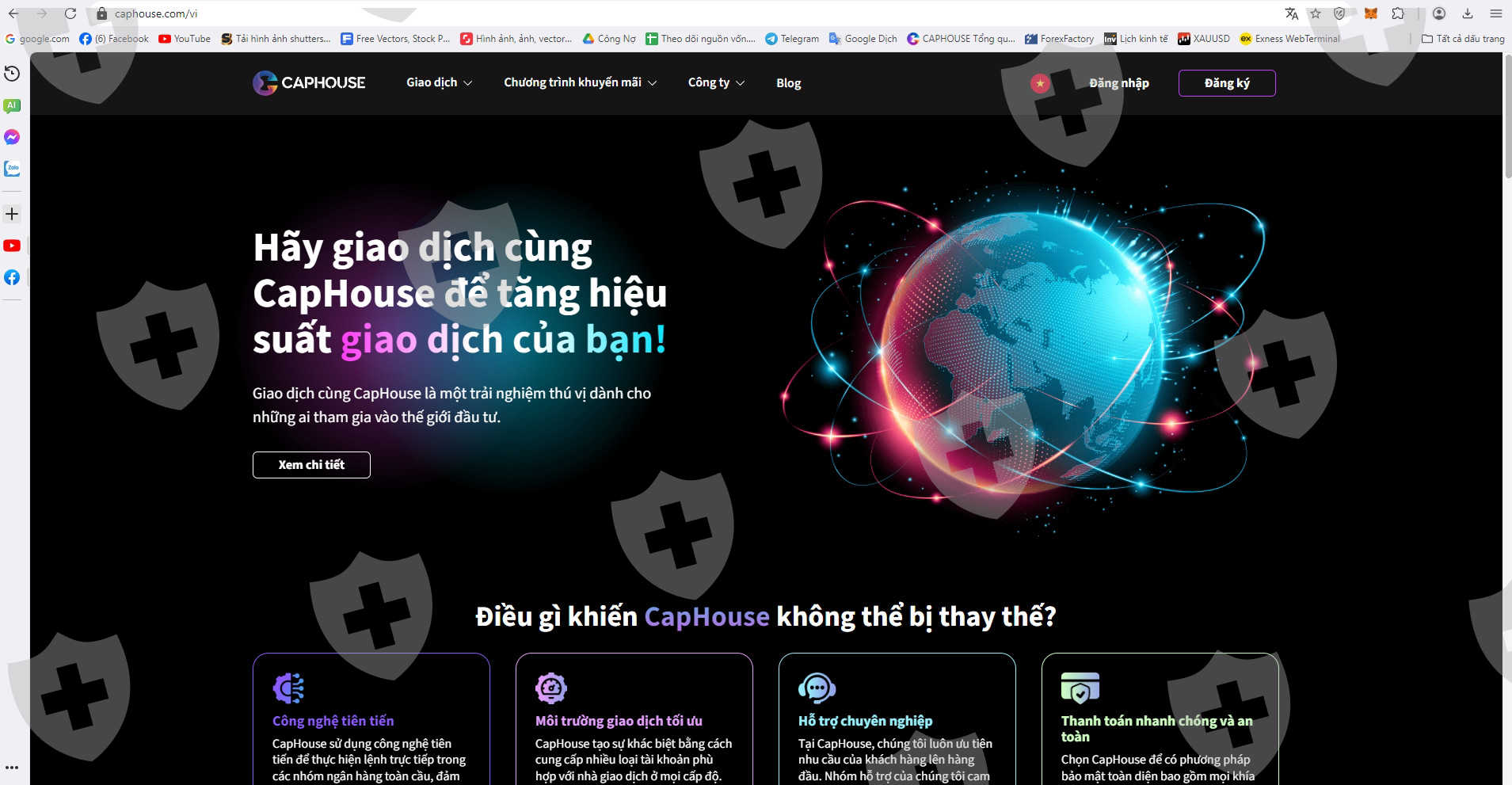Click the YouTube sidebar shortcut
The image size is (1512, 785).
(12, 246)
